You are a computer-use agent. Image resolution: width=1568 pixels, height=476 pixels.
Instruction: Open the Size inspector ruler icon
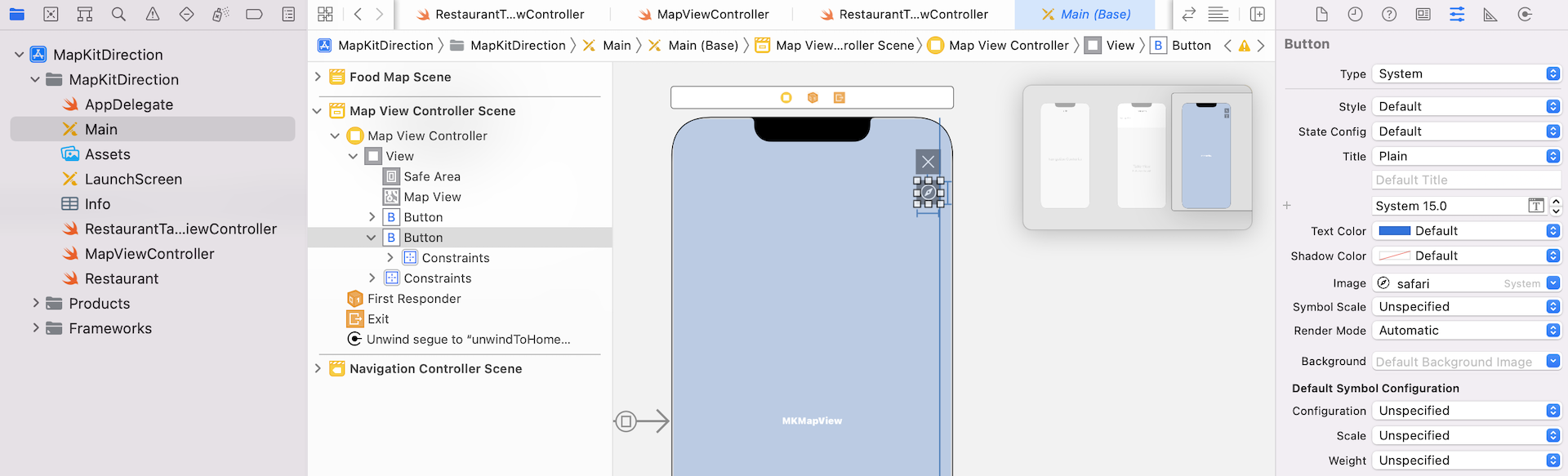1490,14
